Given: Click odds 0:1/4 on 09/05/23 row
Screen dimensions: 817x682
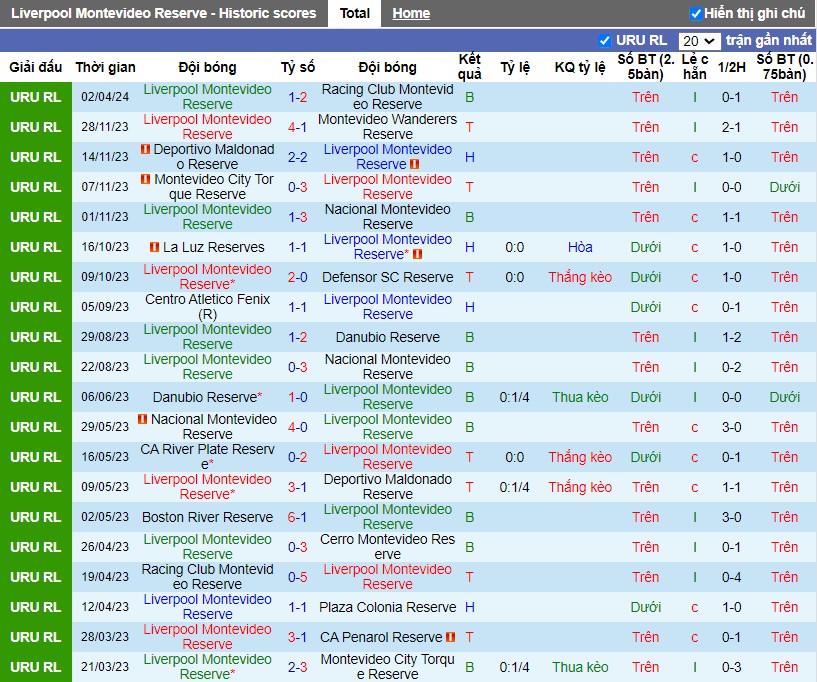Looking at the screenshot, I should [x=514, y=487].
